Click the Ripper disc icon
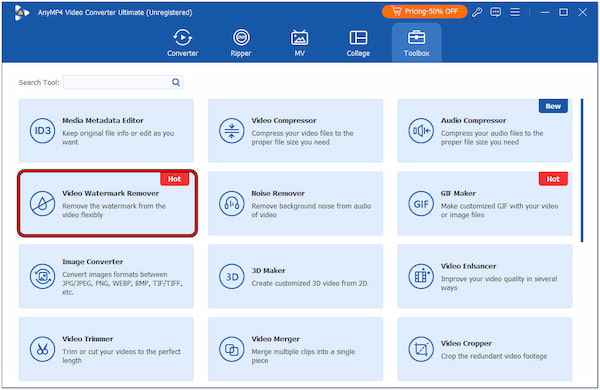The width and height of the screenshot is (600, 390). pyautogui.click(x=241, y=38)
